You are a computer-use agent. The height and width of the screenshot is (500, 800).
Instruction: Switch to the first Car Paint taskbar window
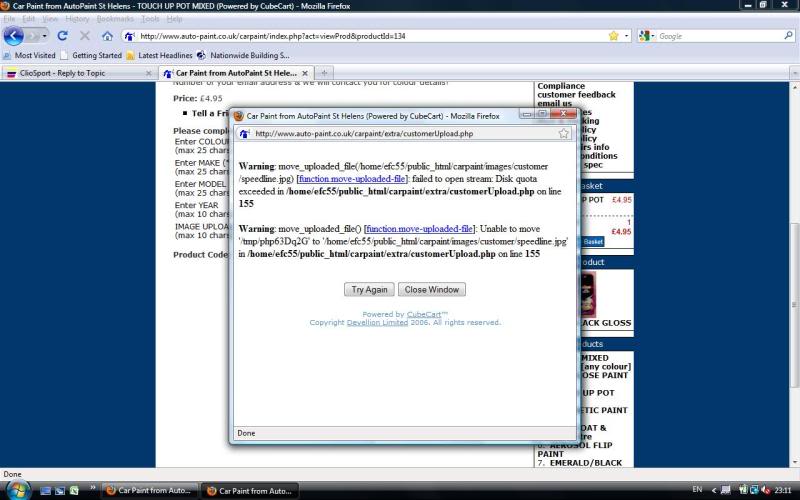(149, 490)
